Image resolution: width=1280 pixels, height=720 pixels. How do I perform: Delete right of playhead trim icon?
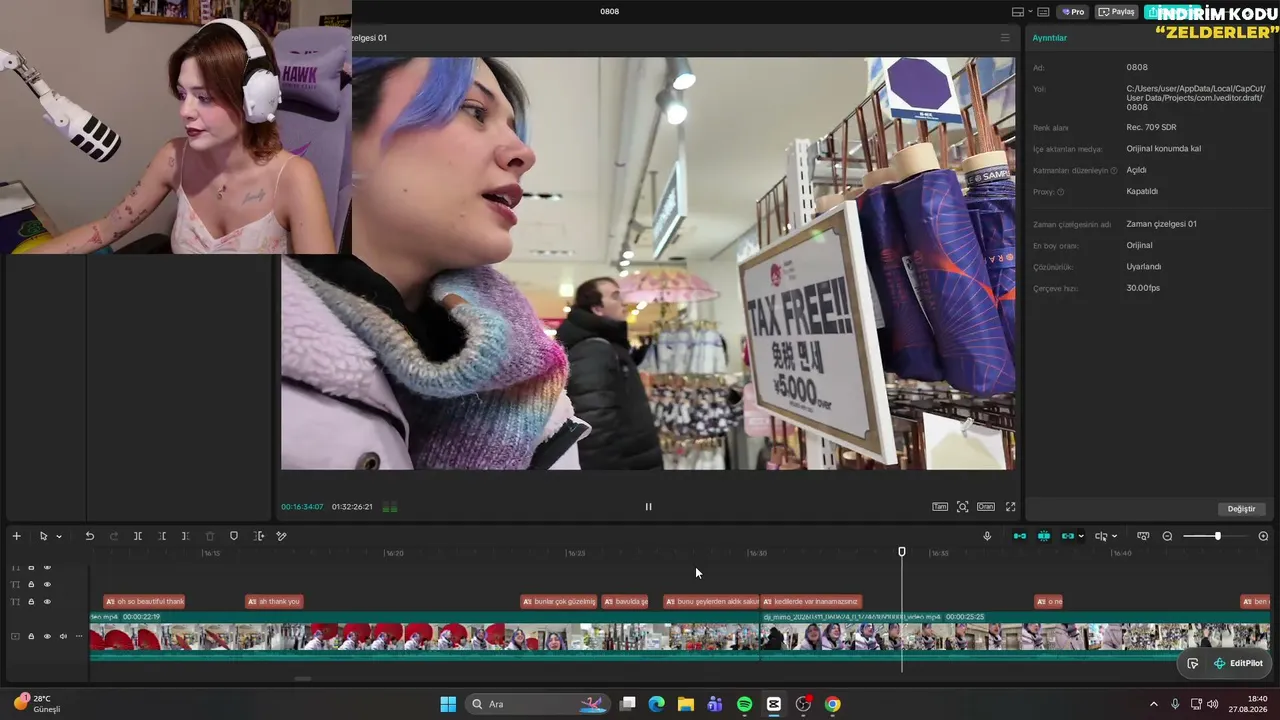(x=185, y=536)
